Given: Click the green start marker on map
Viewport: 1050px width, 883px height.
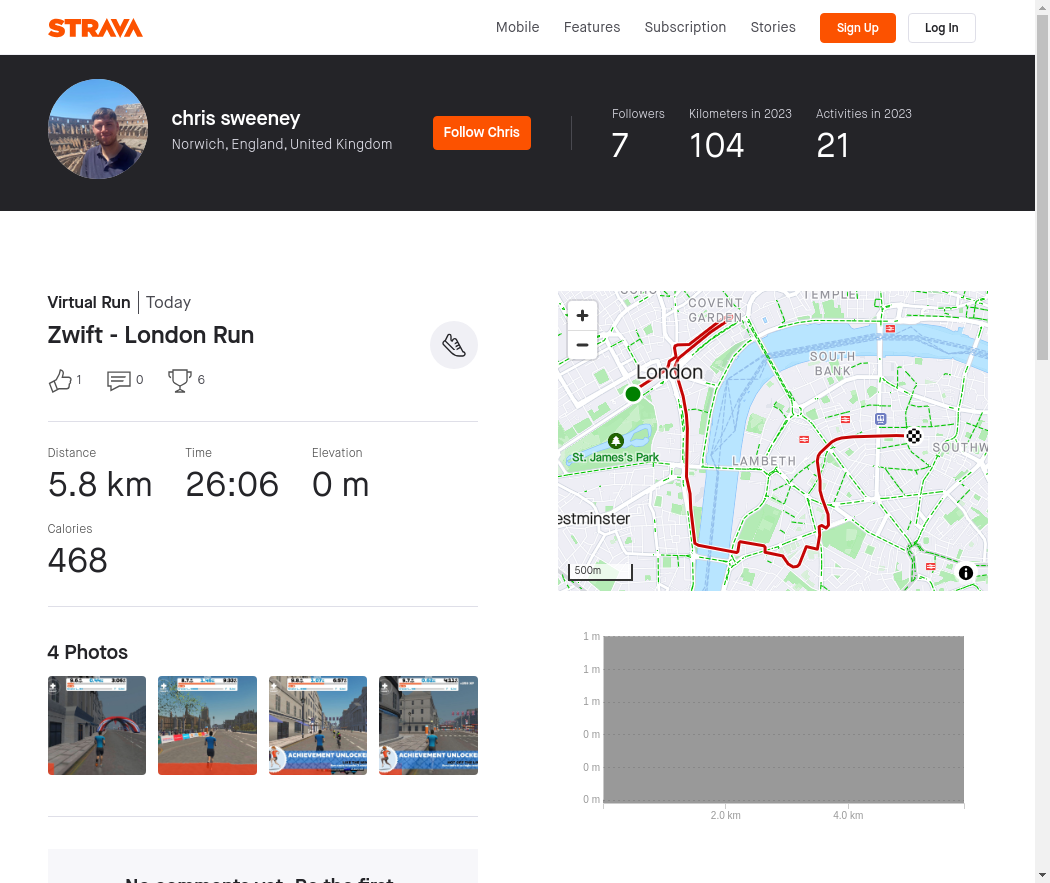Looking at the screenshot, I should pos(632,394).
